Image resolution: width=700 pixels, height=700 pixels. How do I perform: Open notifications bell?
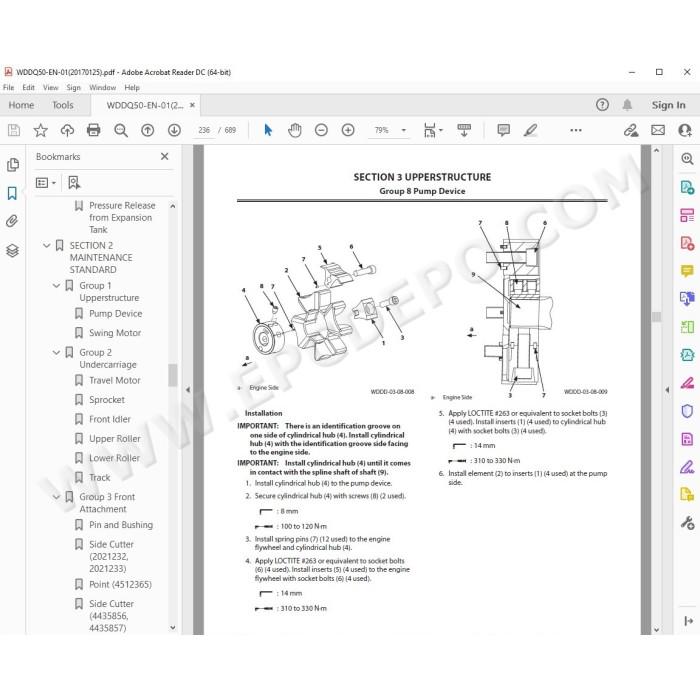(x=627, y=105)
